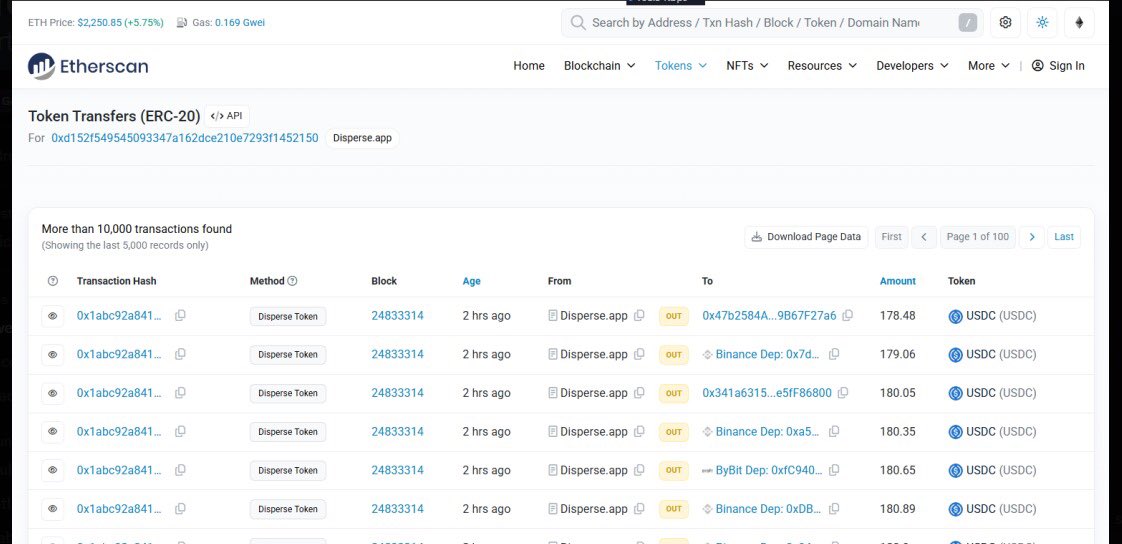The height and width of the screenshot is (544, 1122).
Task: Preview transaction in the 180.65 USDC row
Action: [x=53, y=470]
